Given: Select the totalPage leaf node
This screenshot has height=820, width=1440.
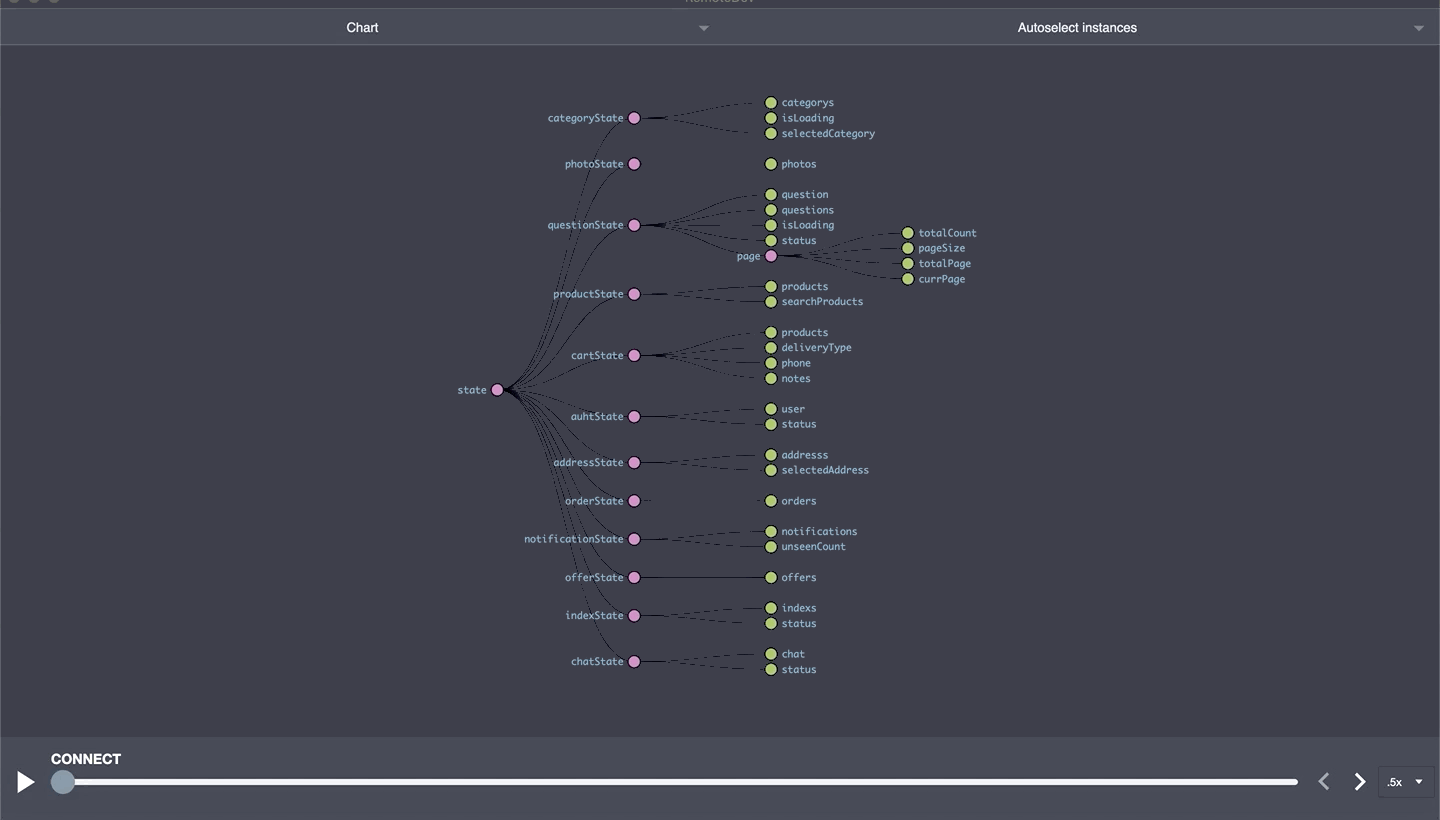Looking at the screenshot, I should pos(908,264).
